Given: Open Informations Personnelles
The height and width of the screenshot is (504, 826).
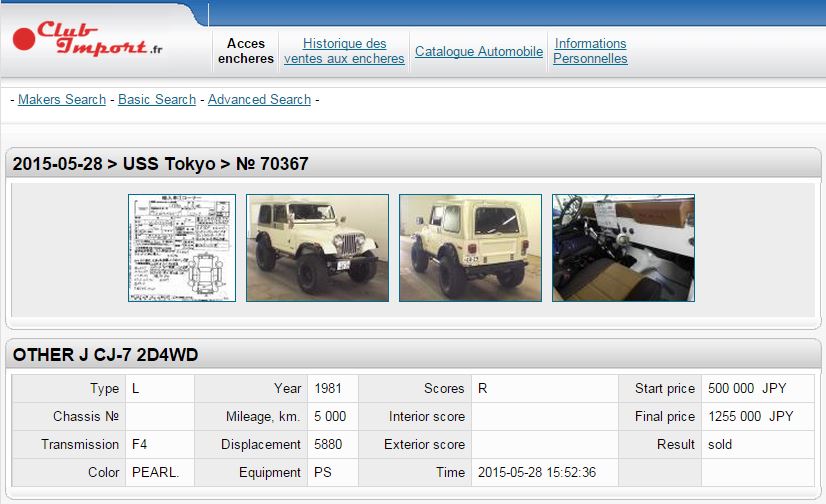Looking at the screenshot, I should tap(590, 51).
